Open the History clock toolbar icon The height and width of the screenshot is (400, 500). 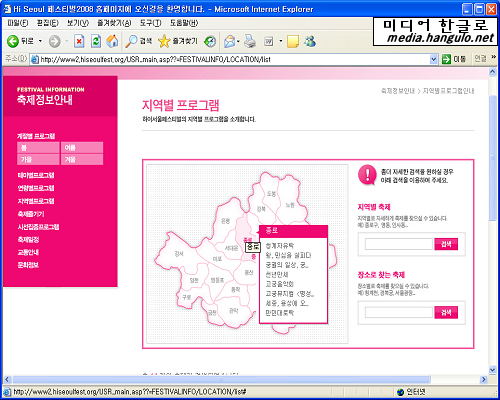210,41
